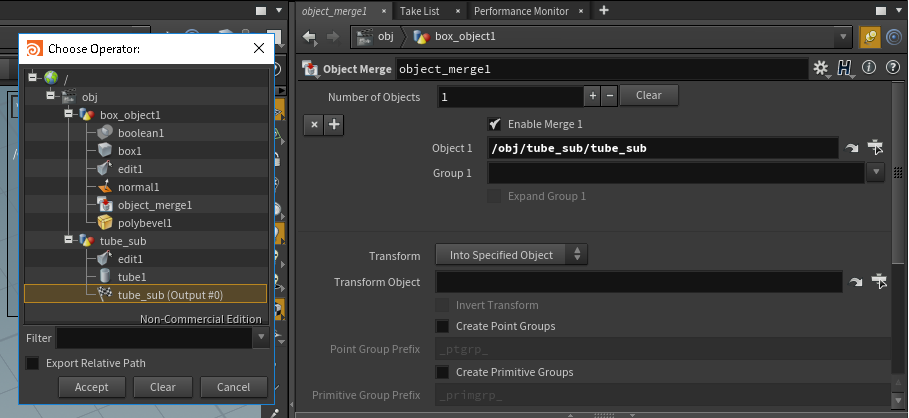Image resolution: width=909 pixels, height=418 pixels.
Task: Collapse the tube_sub tree node
Action: tap(68, 239)
